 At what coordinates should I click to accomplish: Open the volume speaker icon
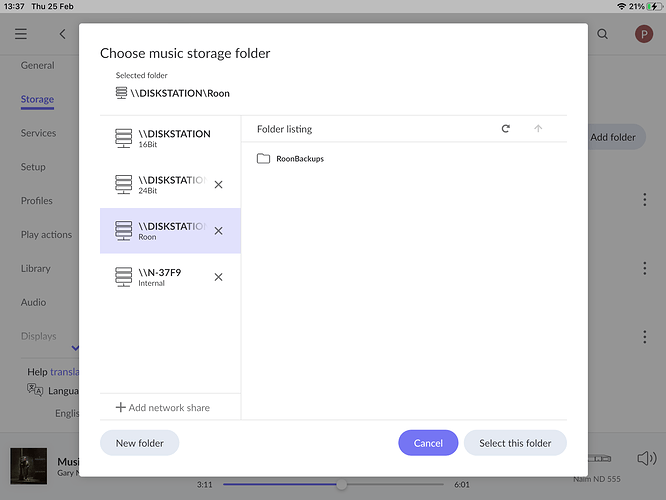[646, 458]
